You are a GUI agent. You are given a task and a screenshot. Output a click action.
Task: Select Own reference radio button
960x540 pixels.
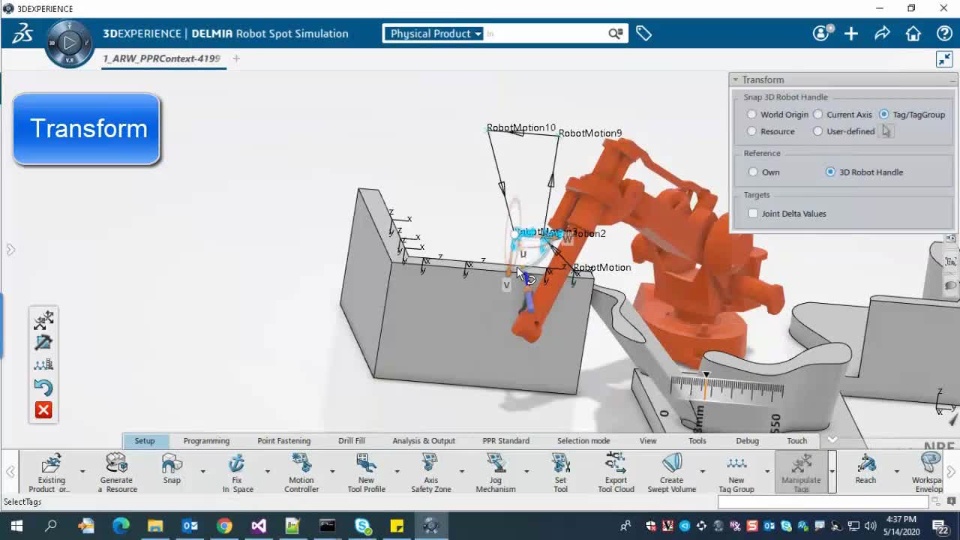click(x=753, y=172)
